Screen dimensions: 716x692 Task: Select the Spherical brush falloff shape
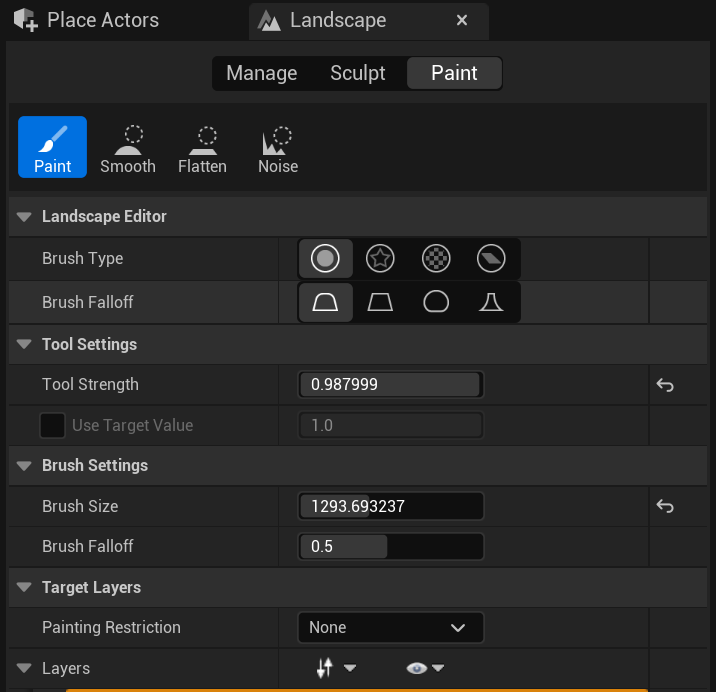435,302
